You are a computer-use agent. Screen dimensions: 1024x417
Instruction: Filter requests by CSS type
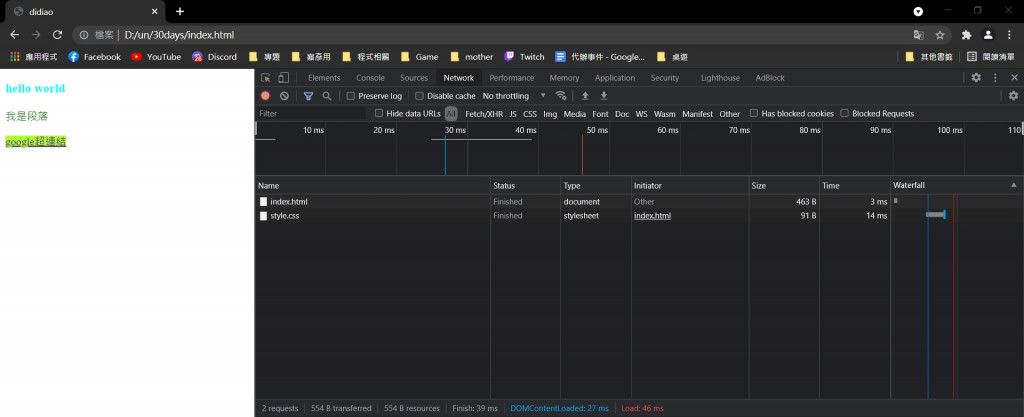530,114
